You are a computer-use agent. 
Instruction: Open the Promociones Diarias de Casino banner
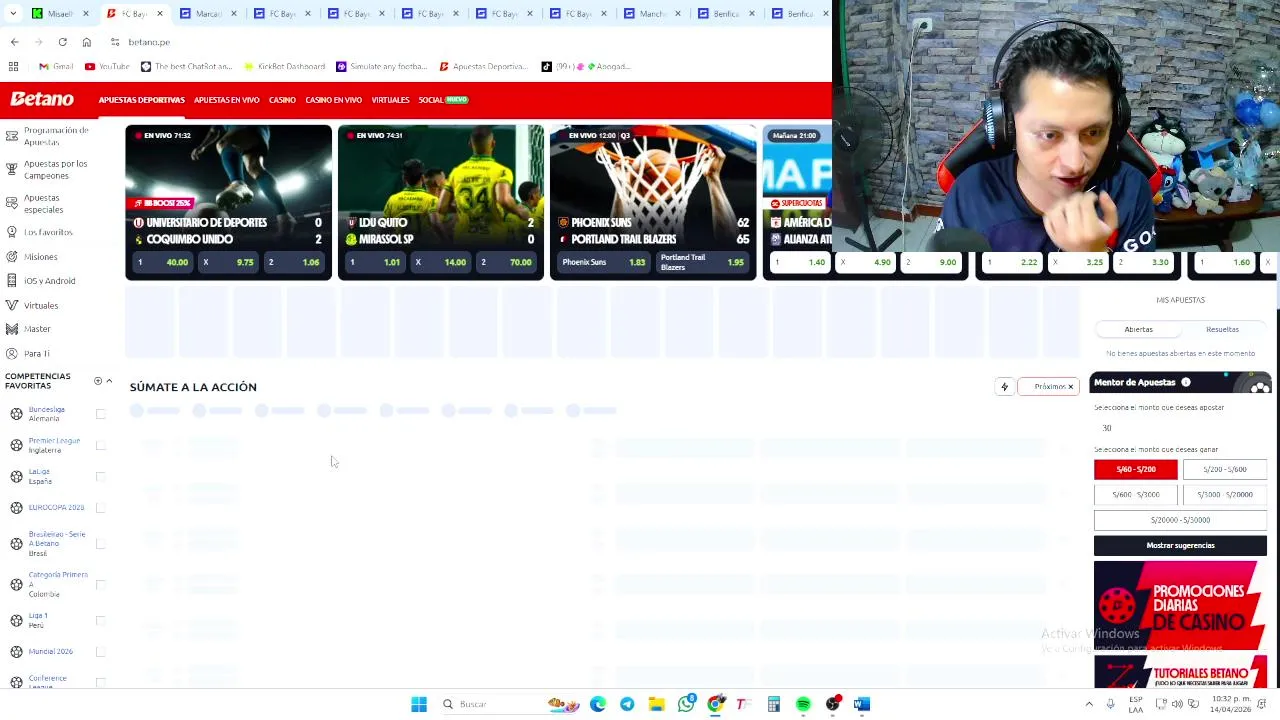1180,605
